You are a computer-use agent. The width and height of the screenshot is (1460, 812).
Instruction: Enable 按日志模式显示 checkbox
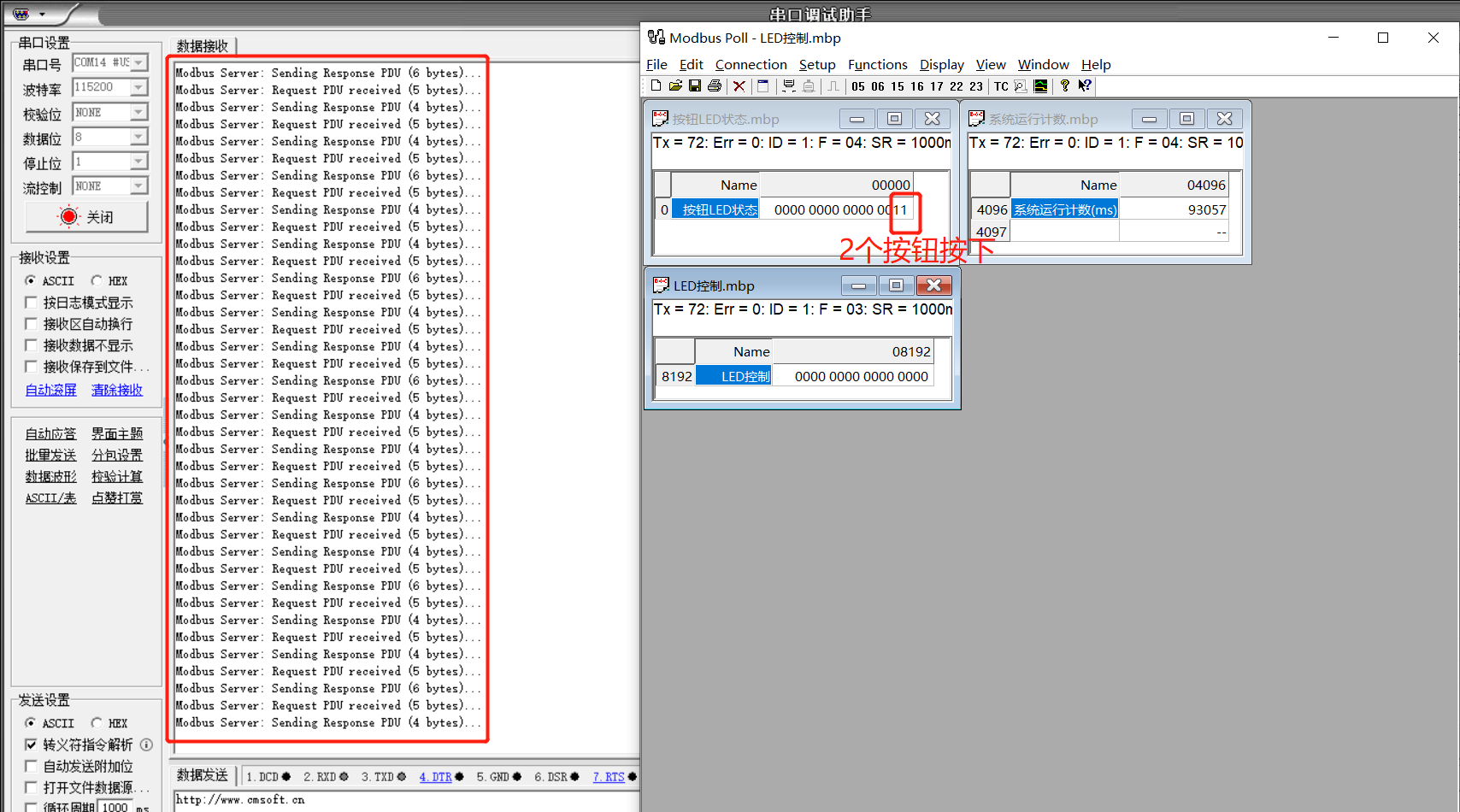31,303
